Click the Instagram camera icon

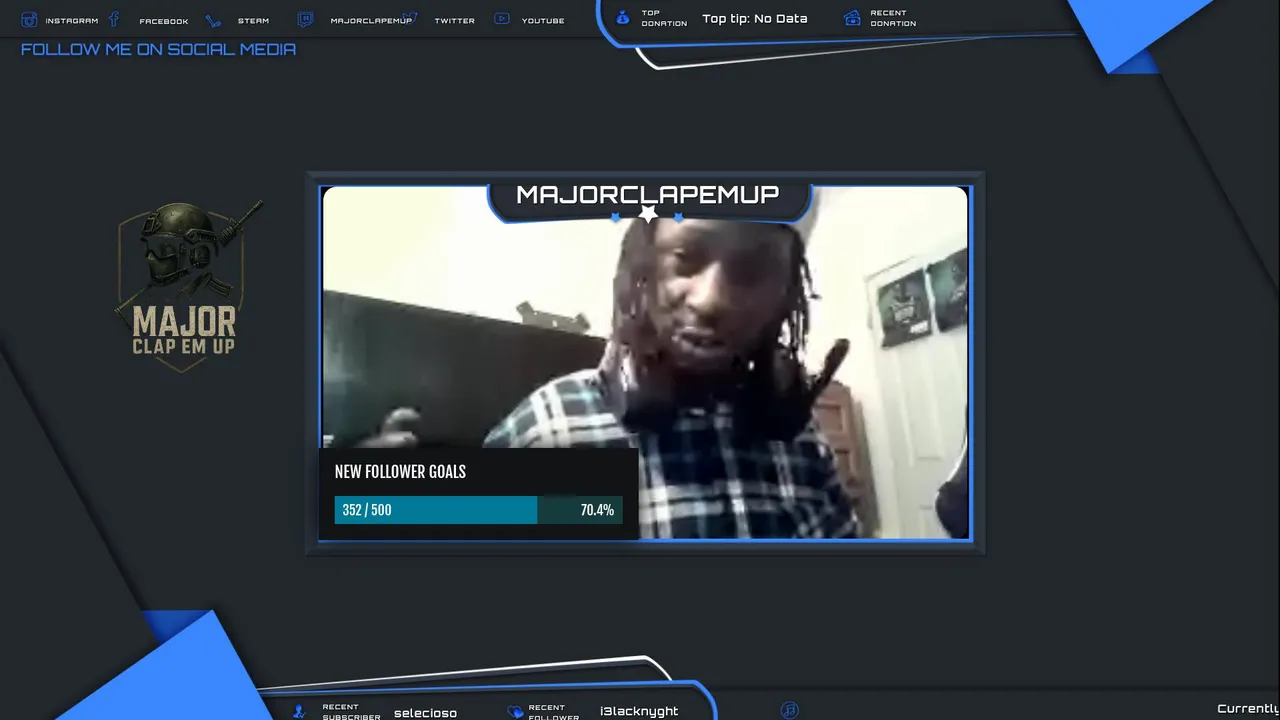[29, 20]
